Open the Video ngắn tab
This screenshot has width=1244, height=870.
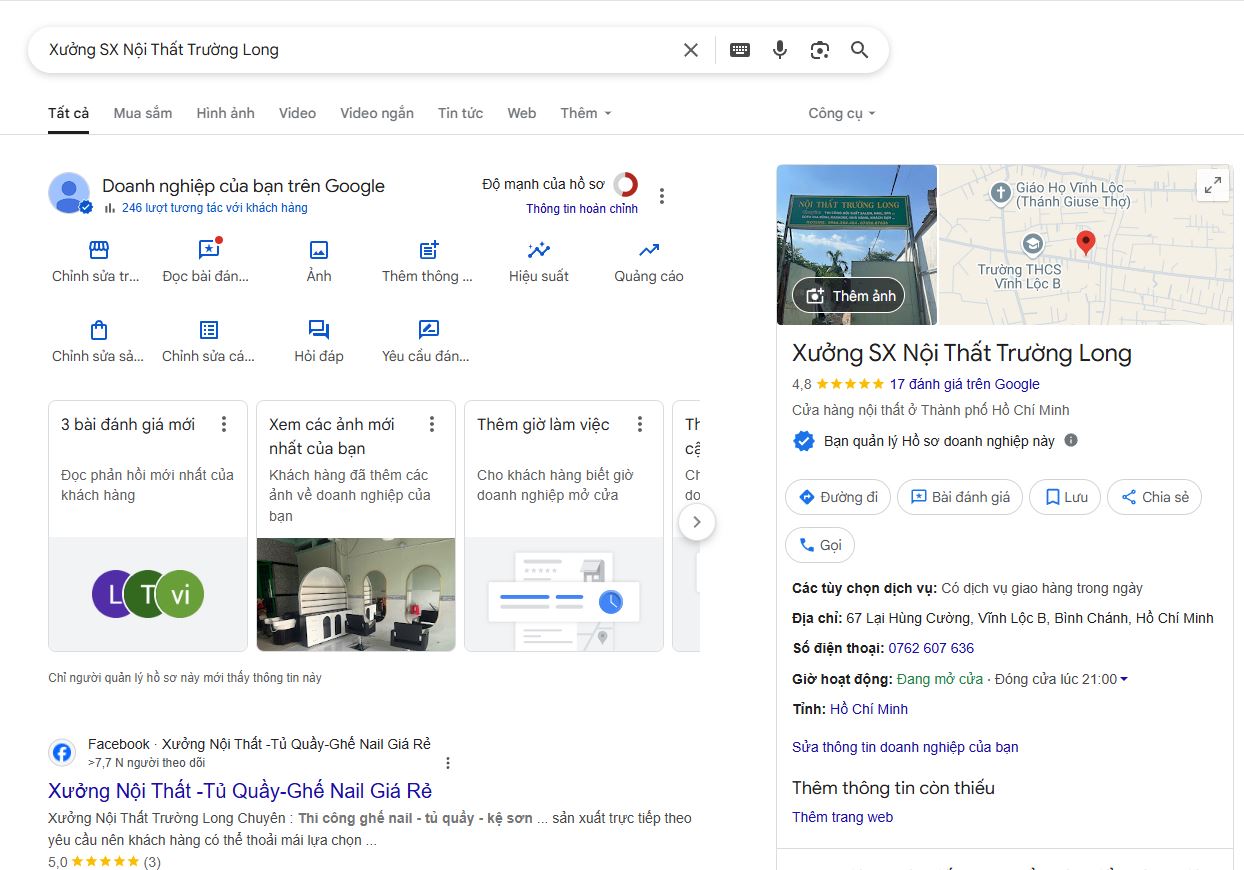[377, 113]
